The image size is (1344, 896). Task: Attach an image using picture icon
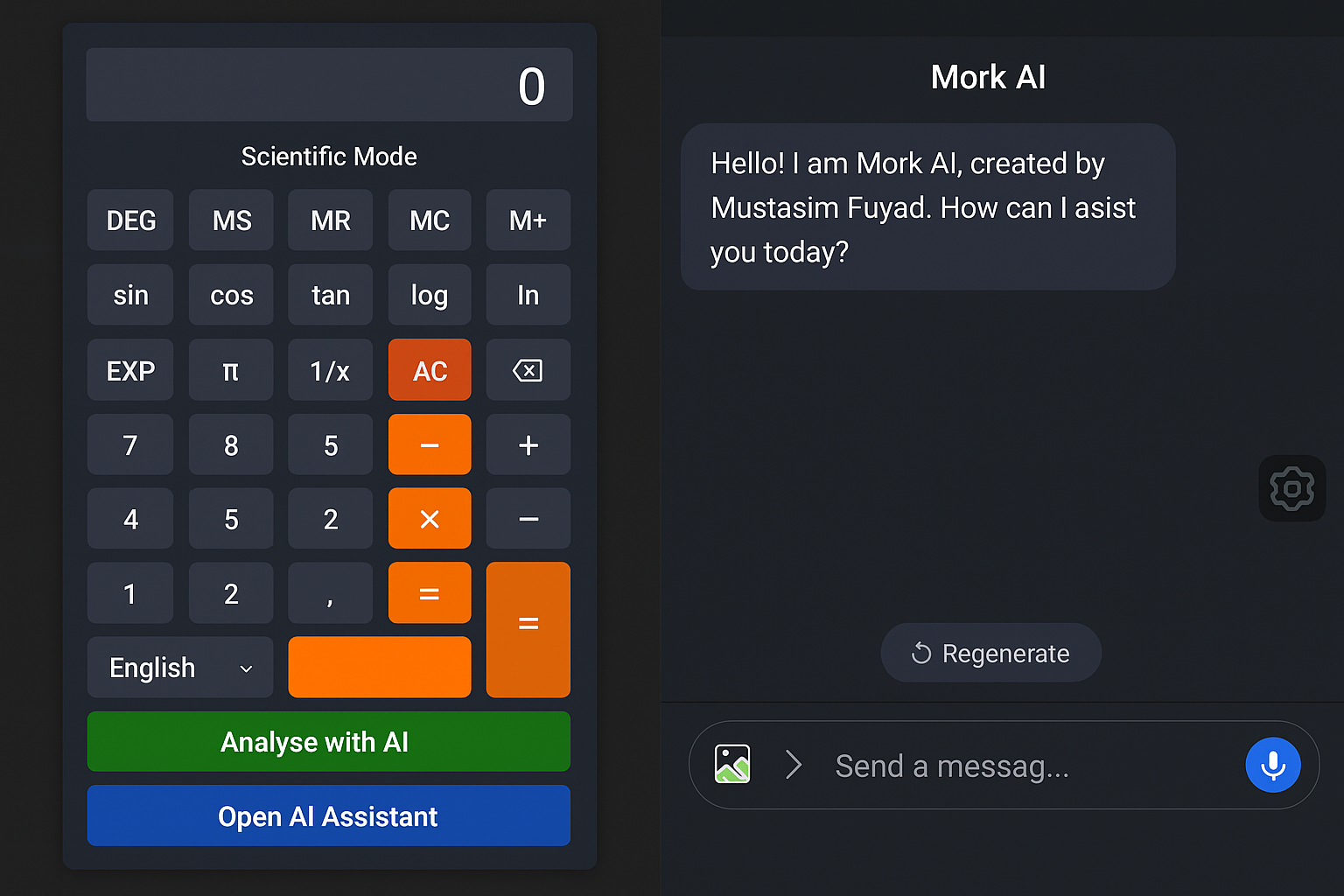pyautogui.click(x=732, y=764)
